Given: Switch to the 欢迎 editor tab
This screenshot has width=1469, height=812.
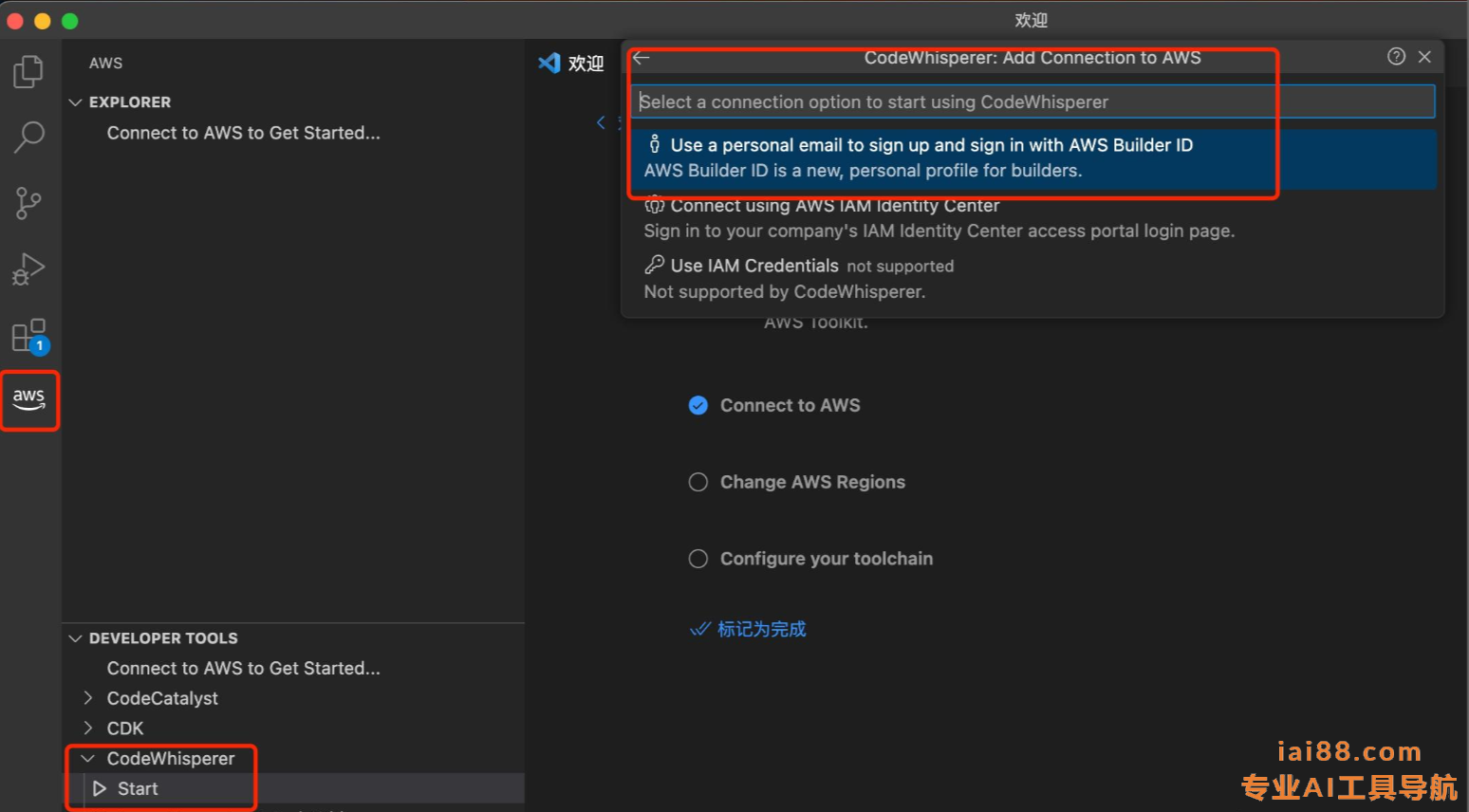Looking at the screenshot, I should click(x=571, y=63).
